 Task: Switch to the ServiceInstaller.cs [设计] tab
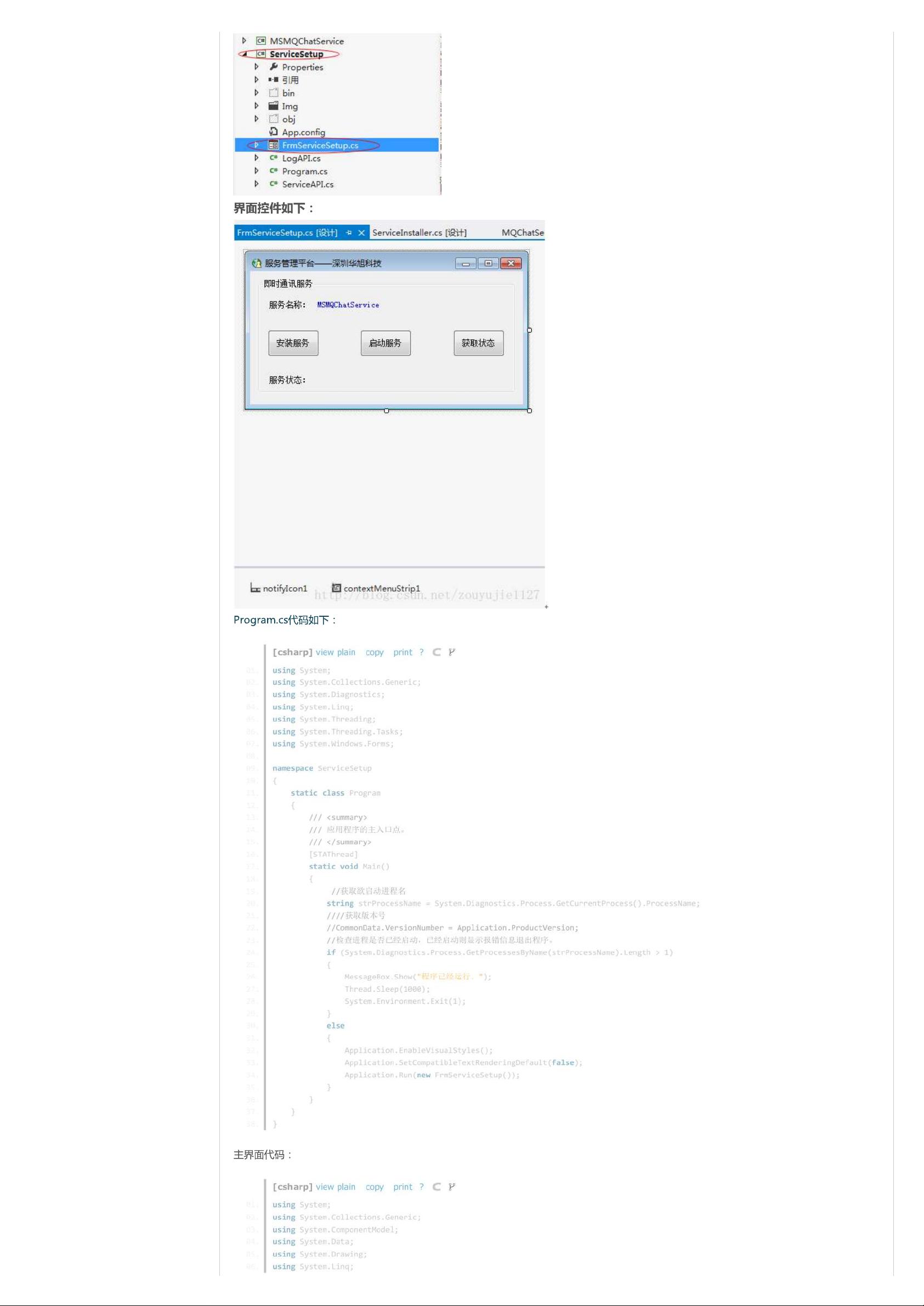coord(420,232)
